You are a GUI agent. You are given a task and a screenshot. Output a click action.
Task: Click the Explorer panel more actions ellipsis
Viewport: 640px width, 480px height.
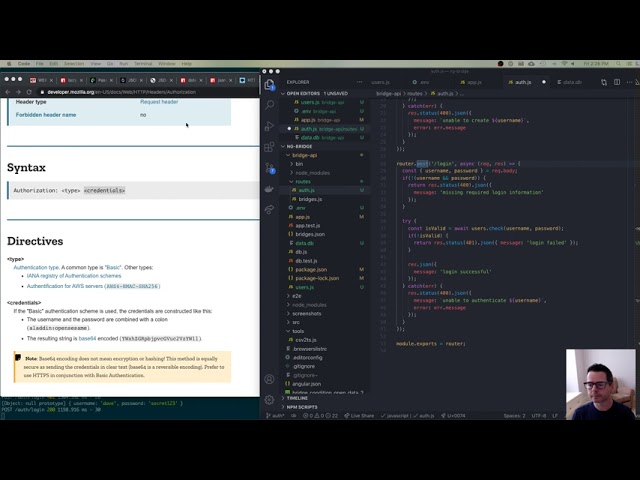coord(359,82)
